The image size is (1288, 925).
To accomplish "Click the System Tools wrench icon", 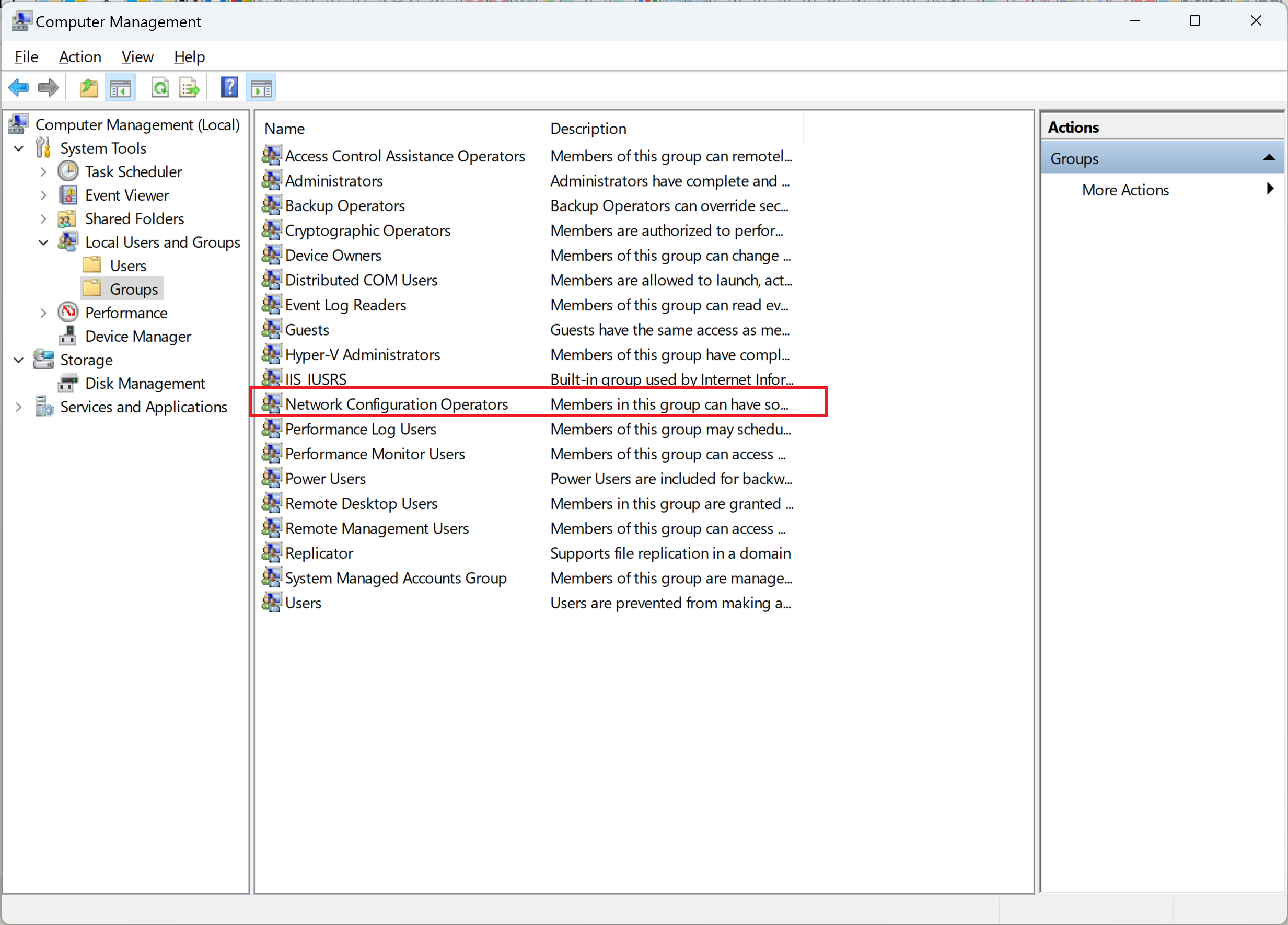I will 43,148.
